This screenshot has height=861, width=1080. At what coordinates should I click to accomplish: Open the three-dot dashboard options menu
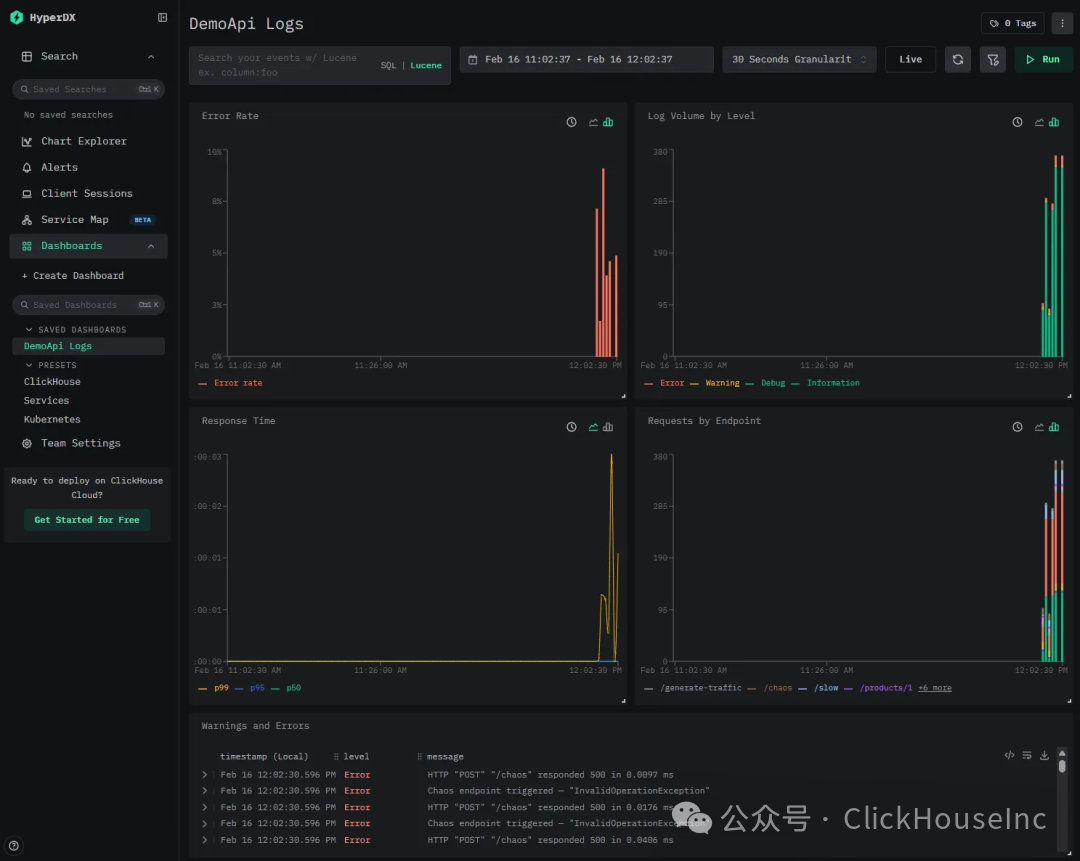point(1062,23)
